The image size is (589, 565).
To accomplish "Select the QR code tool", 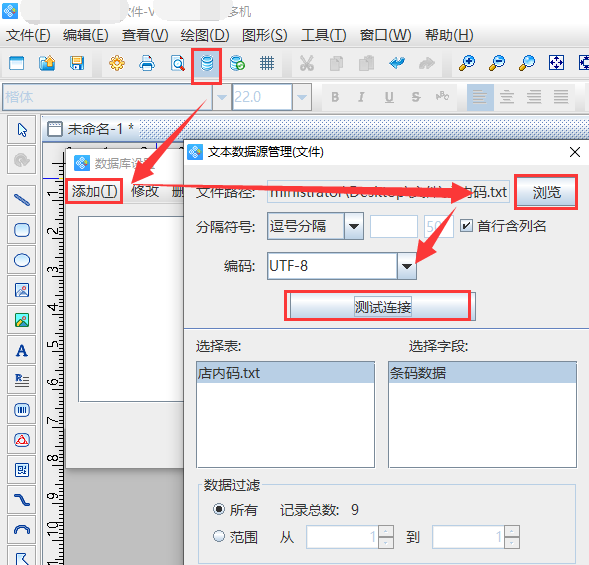I will point(22,470).
